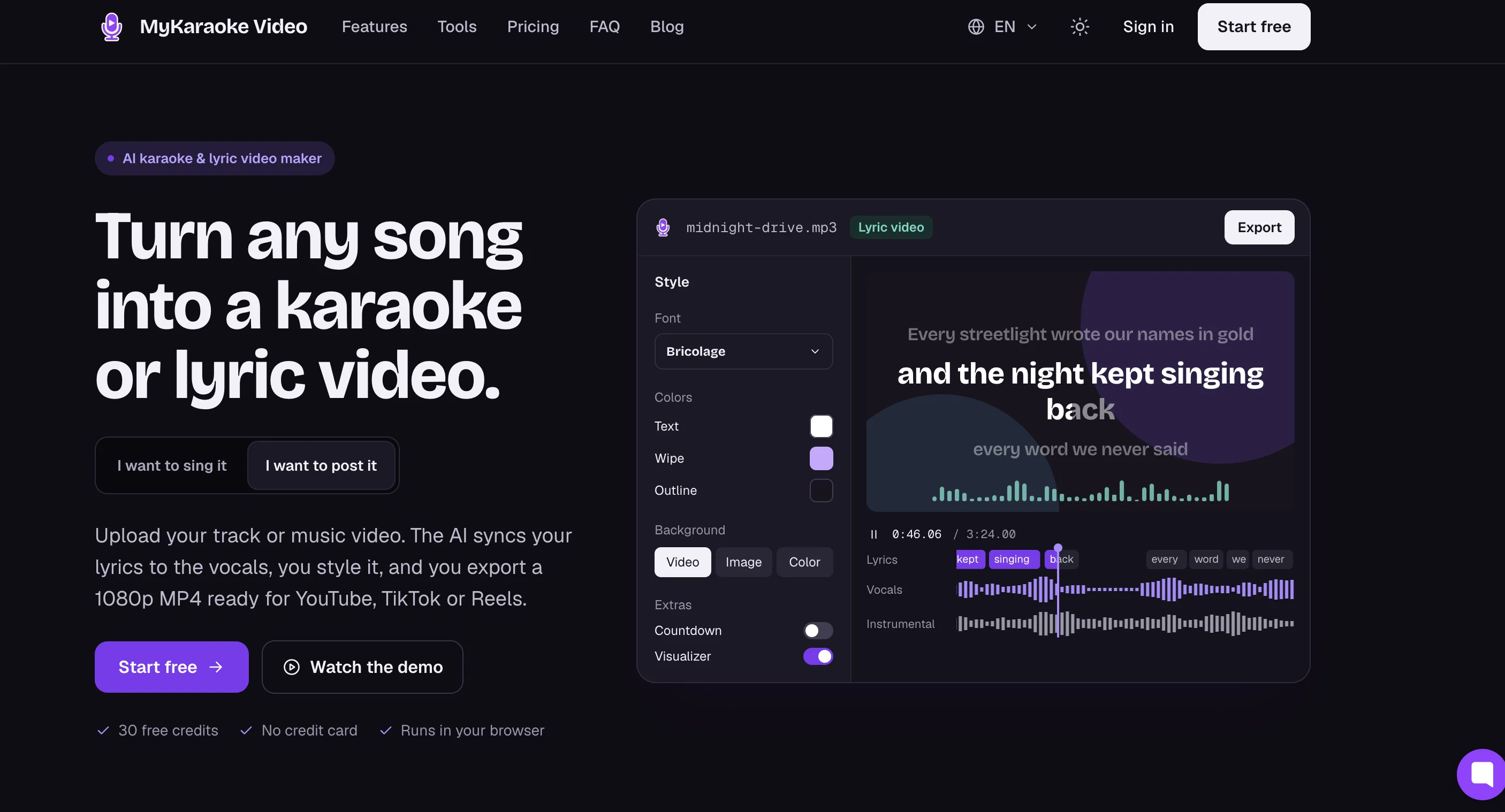Click the Sign in link

click(1148, 27)
